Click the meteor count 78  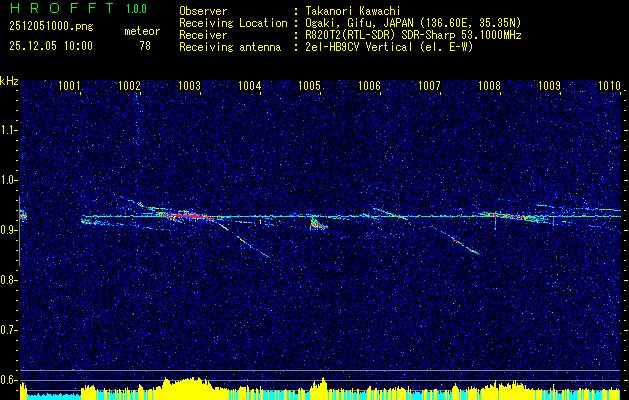[145, 46]
